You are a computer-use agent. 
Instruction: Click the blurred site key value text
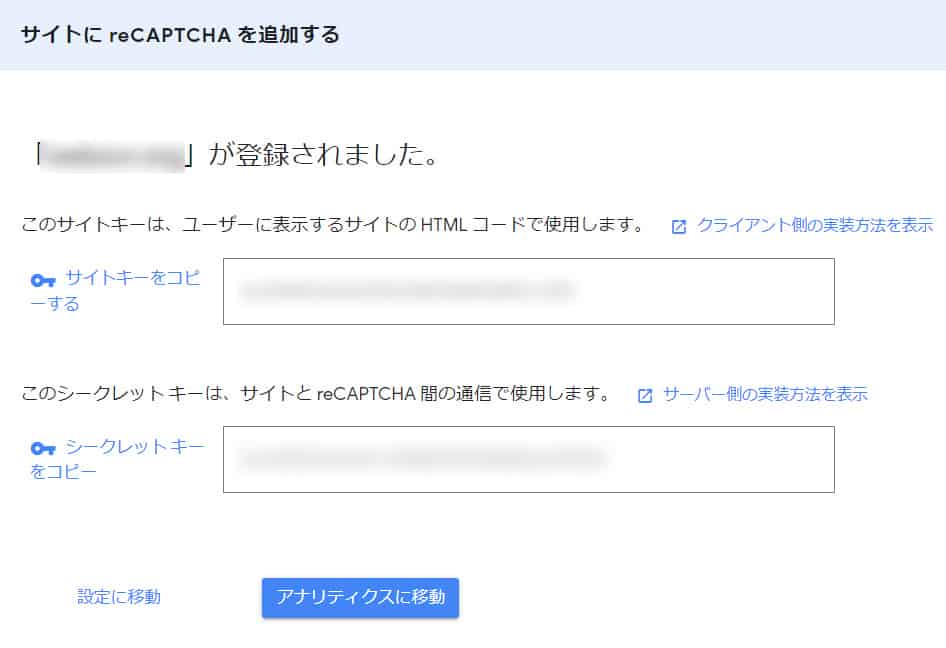pyautogui.click(x=405, y=291)
